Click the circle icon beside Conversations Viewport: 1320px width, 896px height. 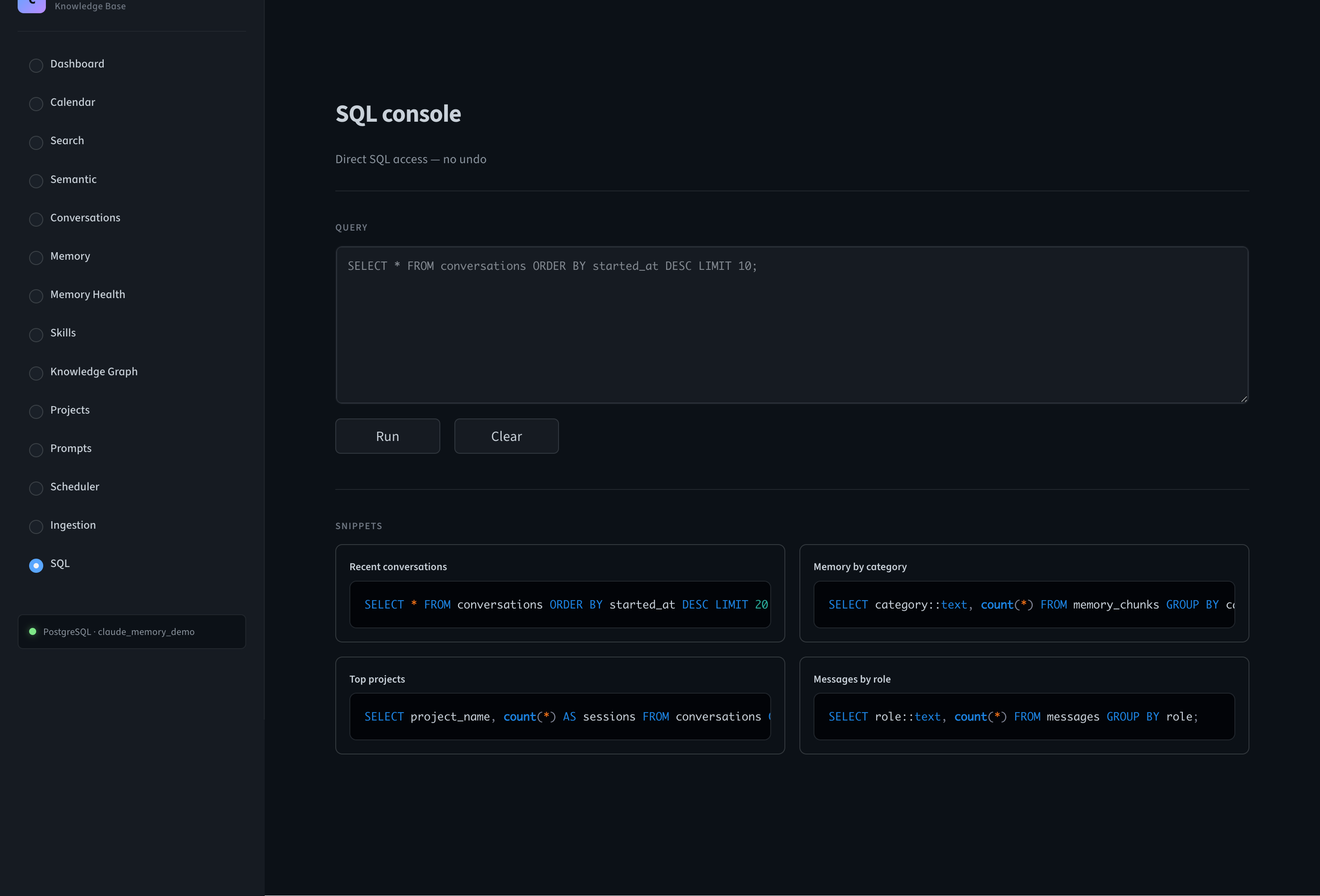[x=36, y=219]
